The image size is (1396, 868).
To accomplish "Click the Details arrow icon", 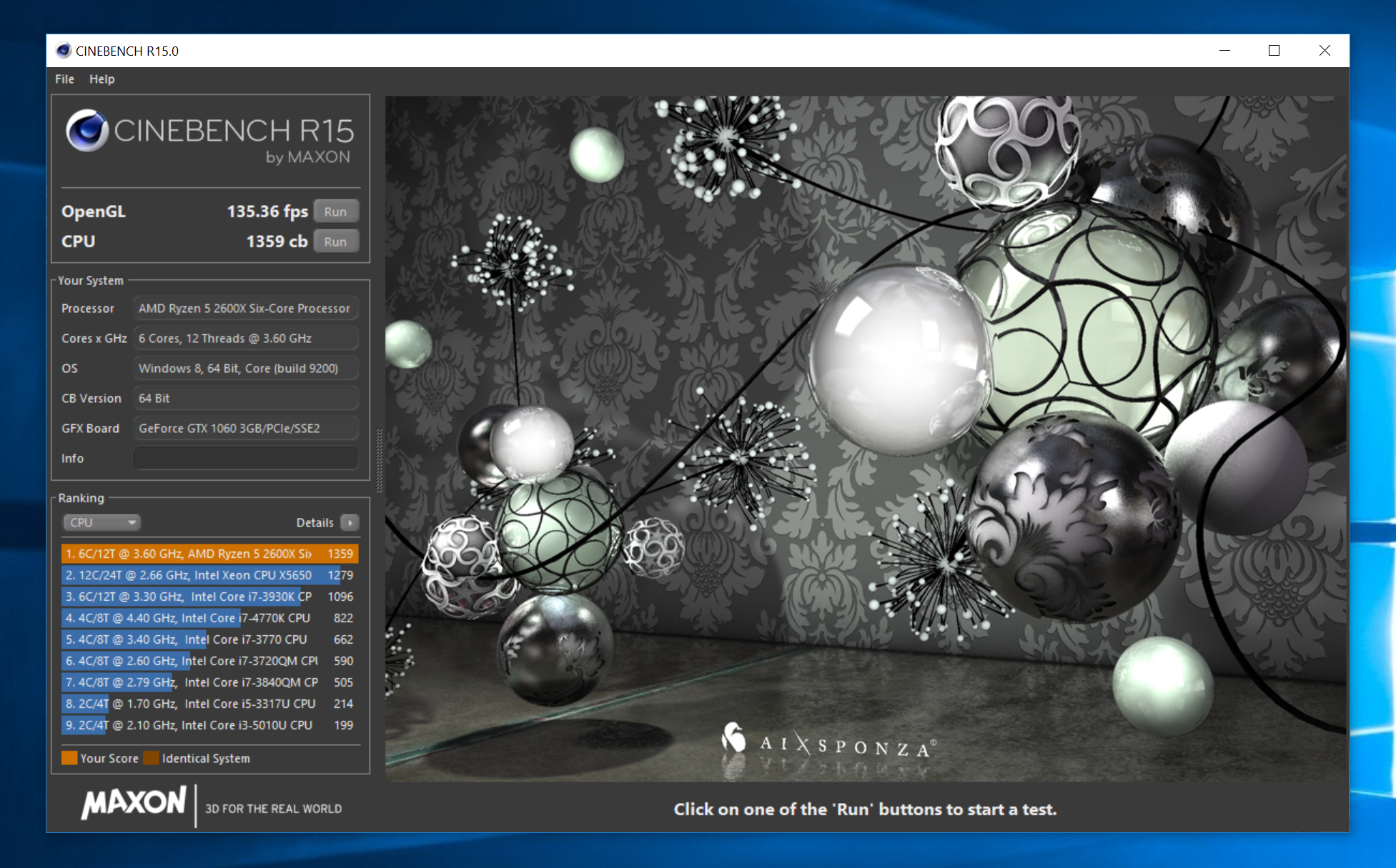I will (x=350, y=523).
